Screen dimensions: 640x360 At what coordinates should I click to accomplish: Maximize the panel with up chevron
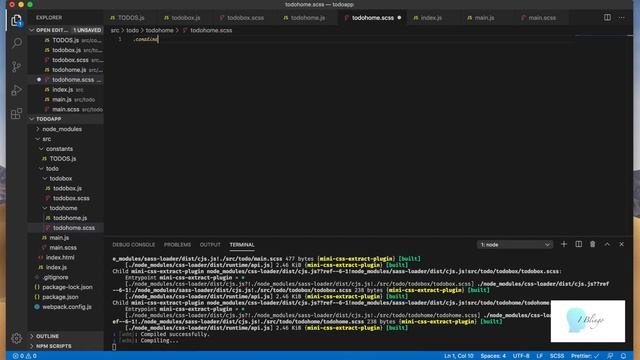pos(607,244)
